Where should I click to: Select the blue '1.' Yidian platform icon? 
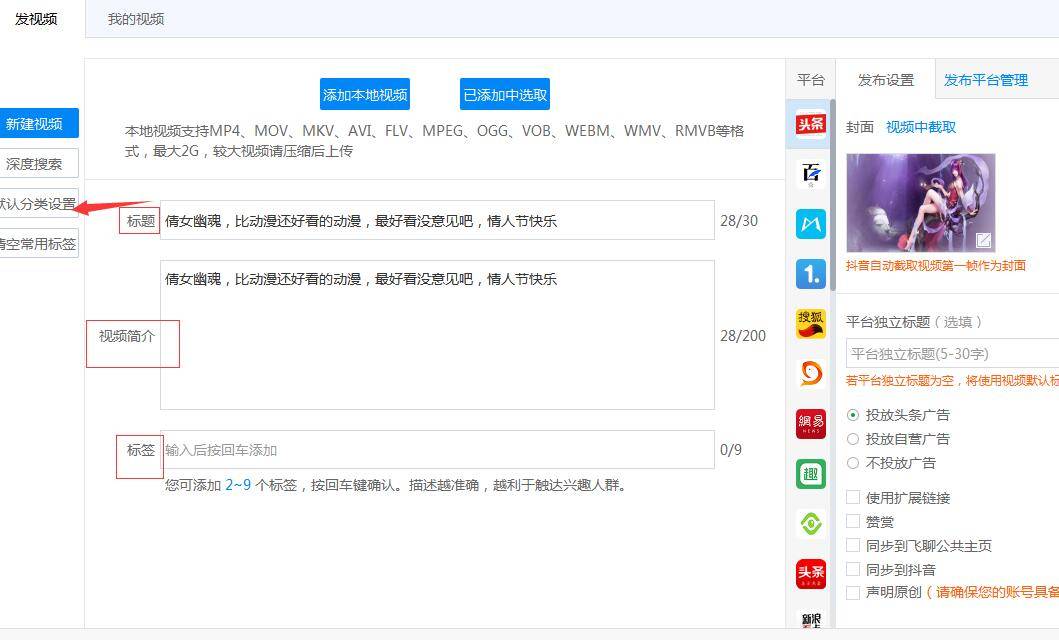[x=810, y=274]
